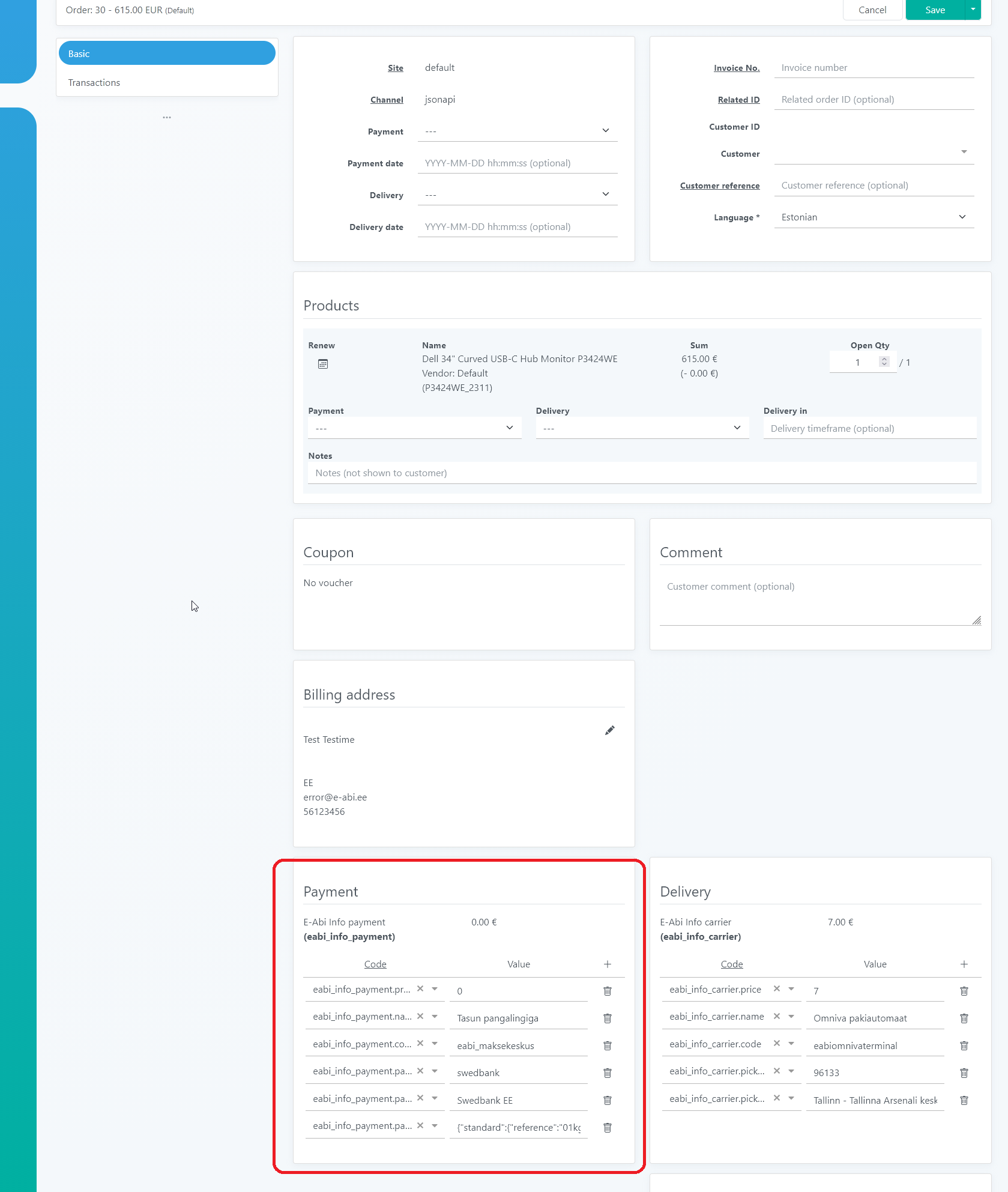The height and width of the screenshot is (1192, 1008).
Task: Expand the Language dropdown showing Estonian
Action: coord(874,217)
